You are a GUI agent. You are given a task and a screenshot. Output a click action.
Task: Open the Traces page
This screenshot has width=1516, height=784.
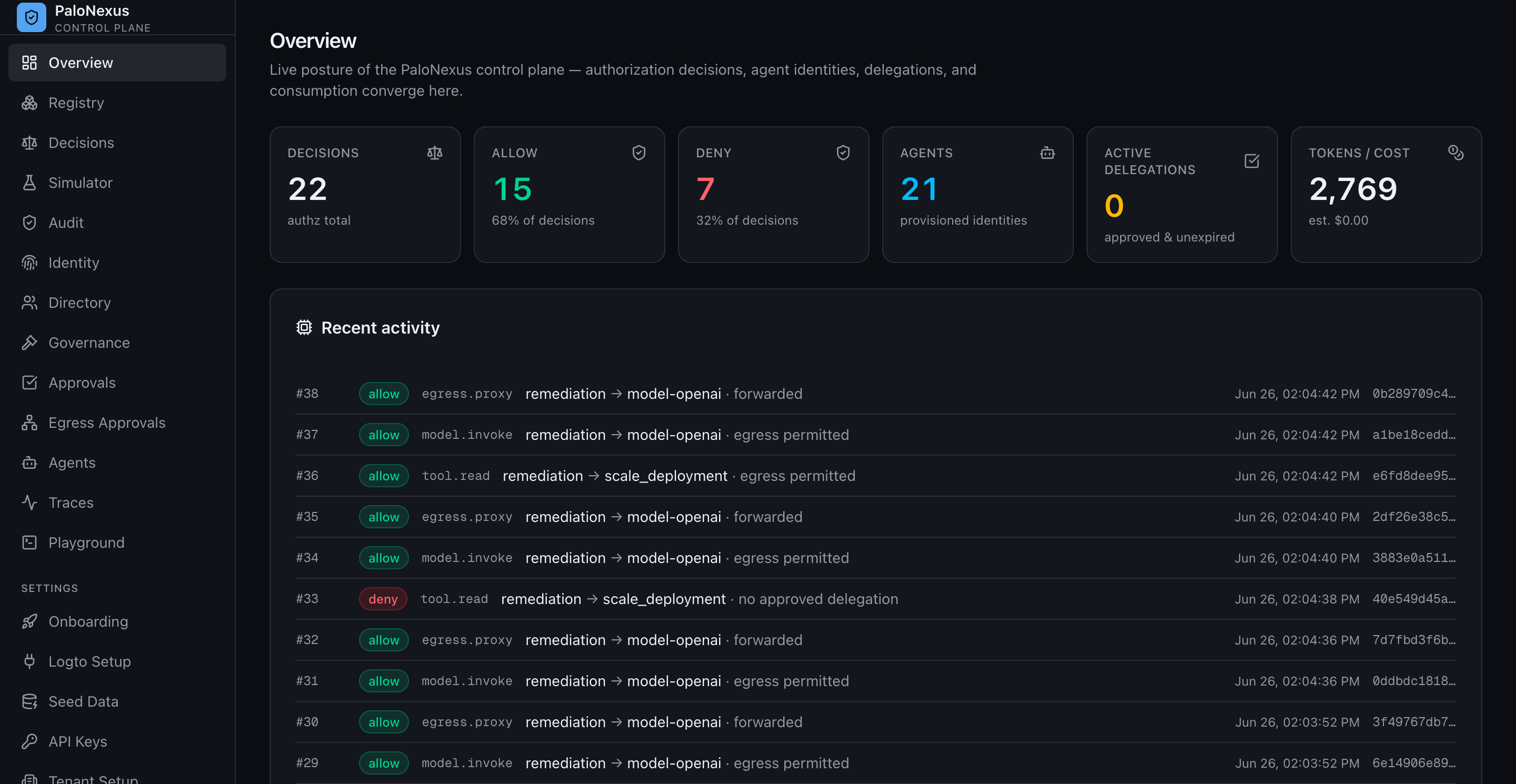coord(117,502)
